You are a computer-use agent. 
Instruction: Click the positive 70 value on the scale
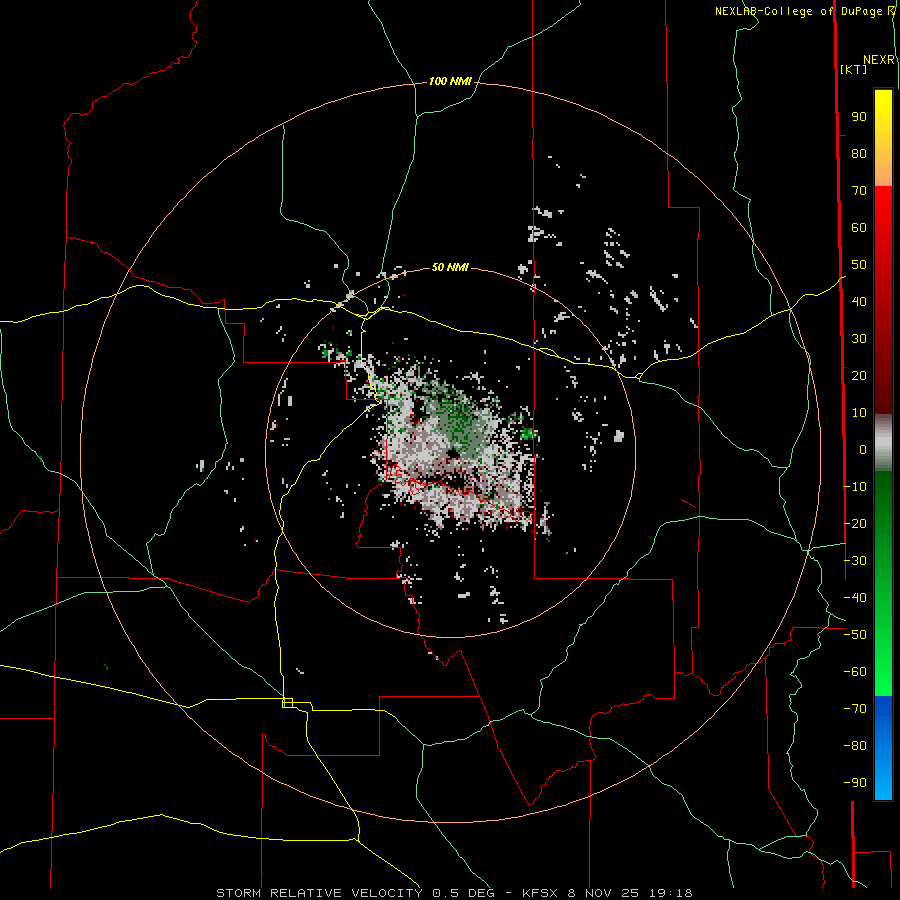coord(859,191)
